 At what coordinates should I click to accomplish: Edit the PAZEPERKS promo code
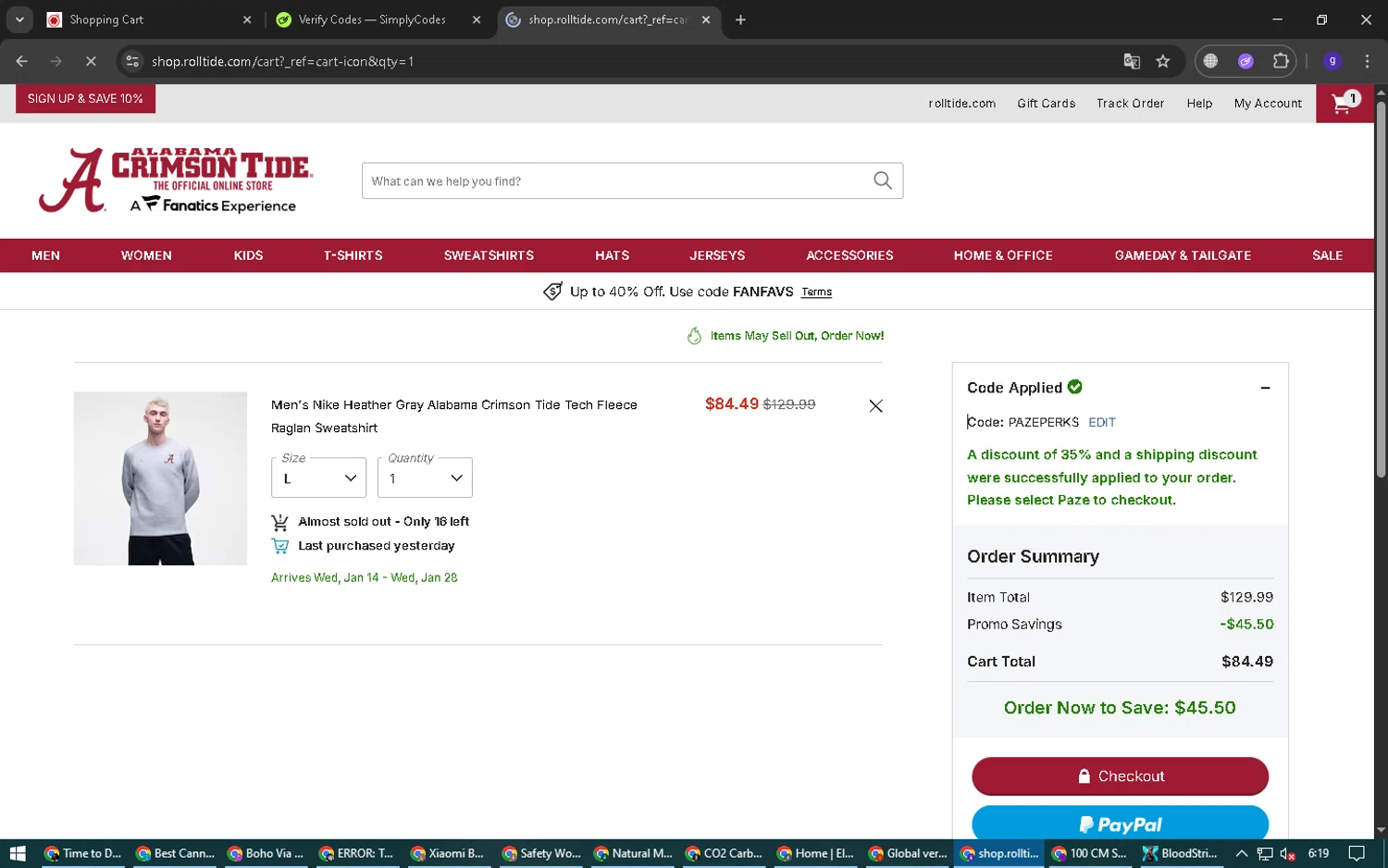[1101, 422]
